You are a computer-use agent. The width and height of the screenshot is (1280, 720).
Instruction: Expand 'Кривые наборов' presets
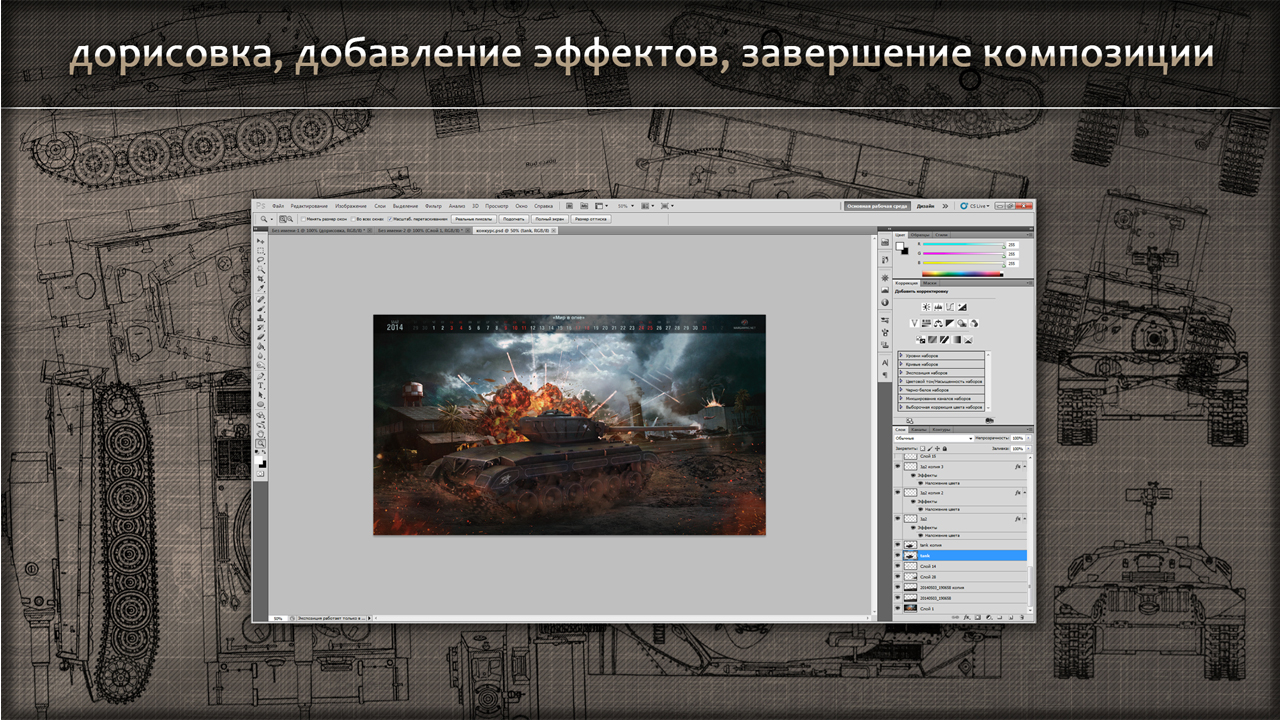901,364
